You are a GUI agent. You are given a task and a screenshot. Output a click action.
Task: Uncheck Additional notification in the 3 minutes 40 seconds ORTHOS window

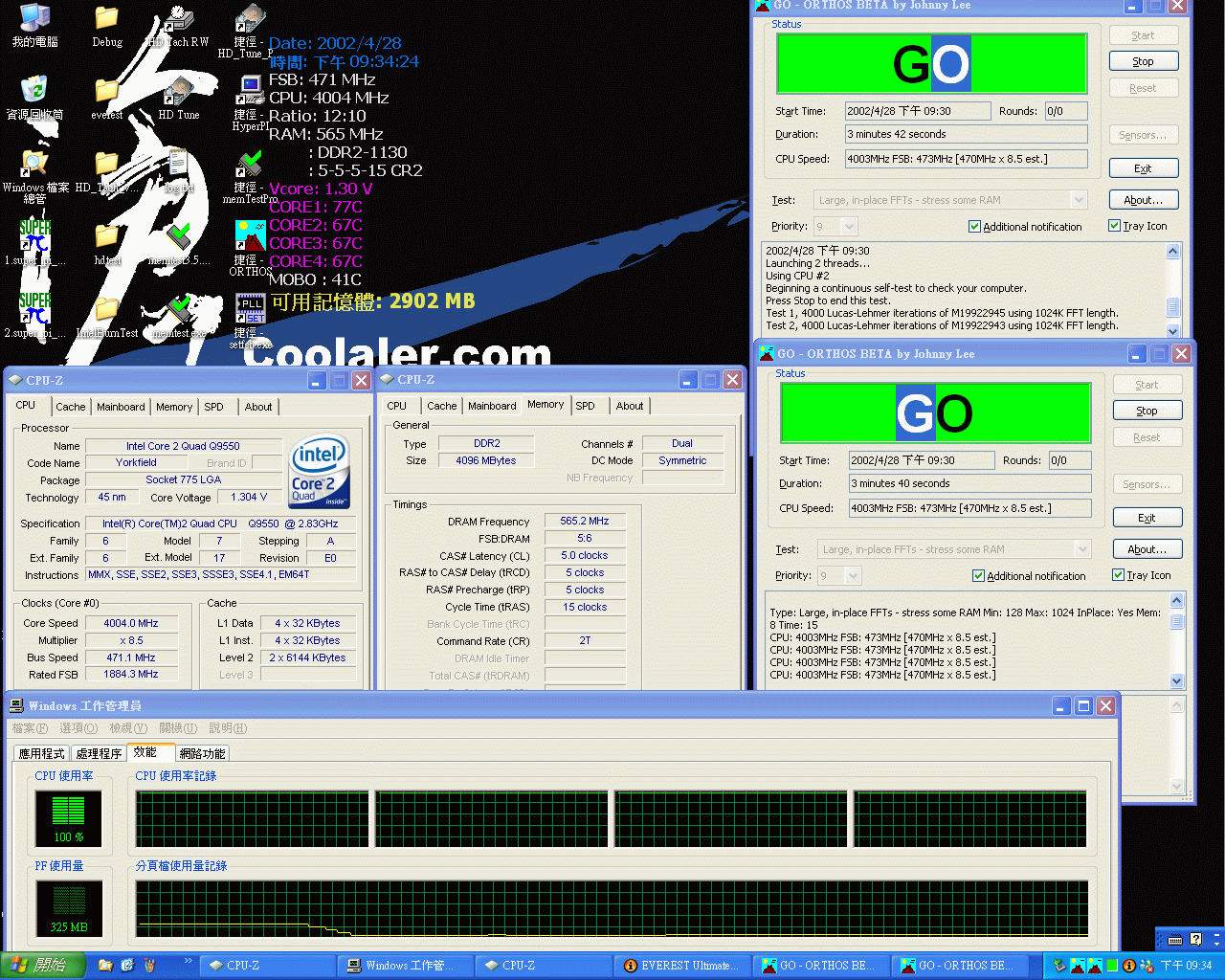[978, 576]
